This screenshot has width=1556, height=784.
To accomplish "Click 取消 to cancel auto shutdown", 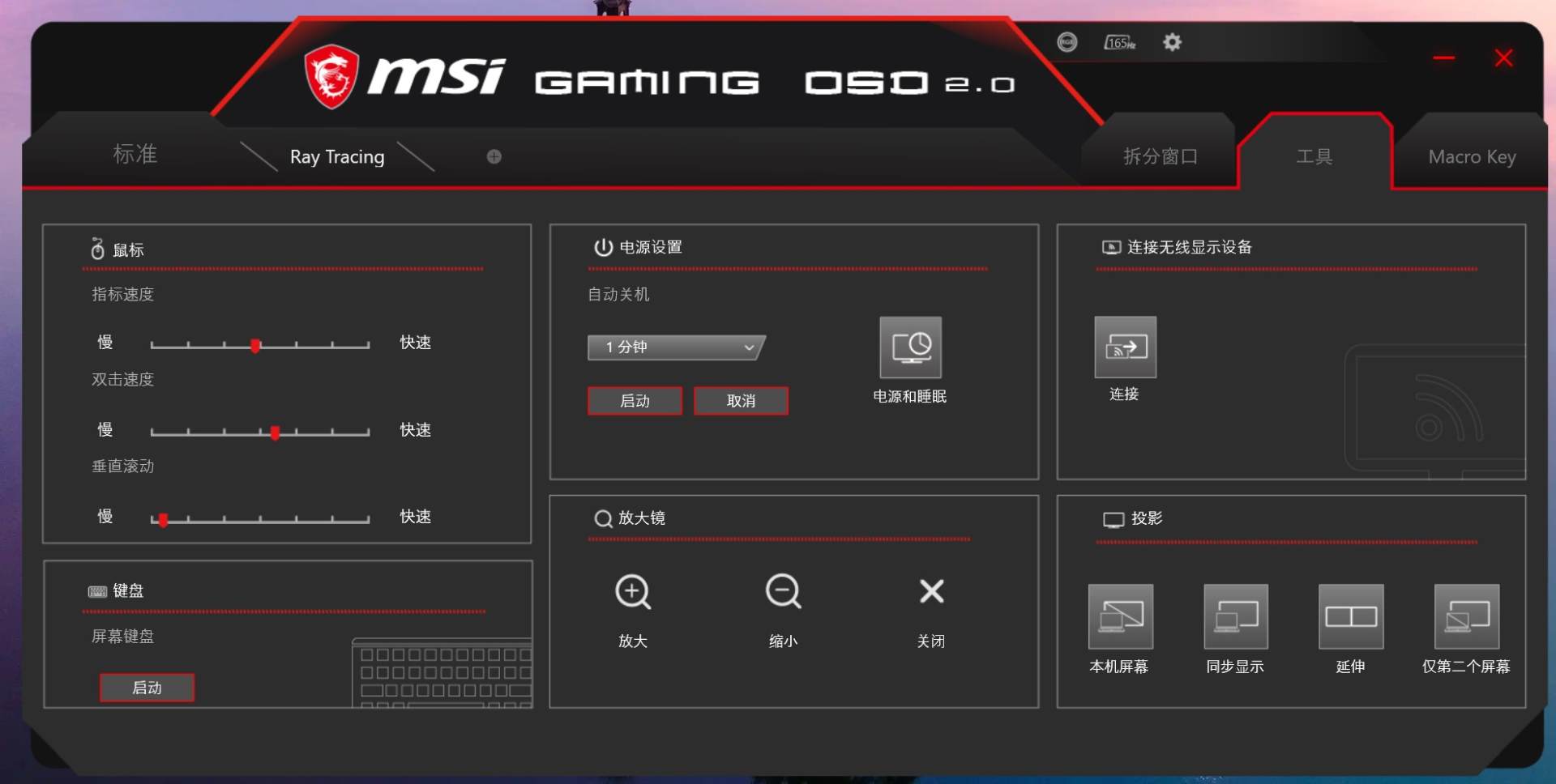I will pyautogui.click(x=741, y=401).
